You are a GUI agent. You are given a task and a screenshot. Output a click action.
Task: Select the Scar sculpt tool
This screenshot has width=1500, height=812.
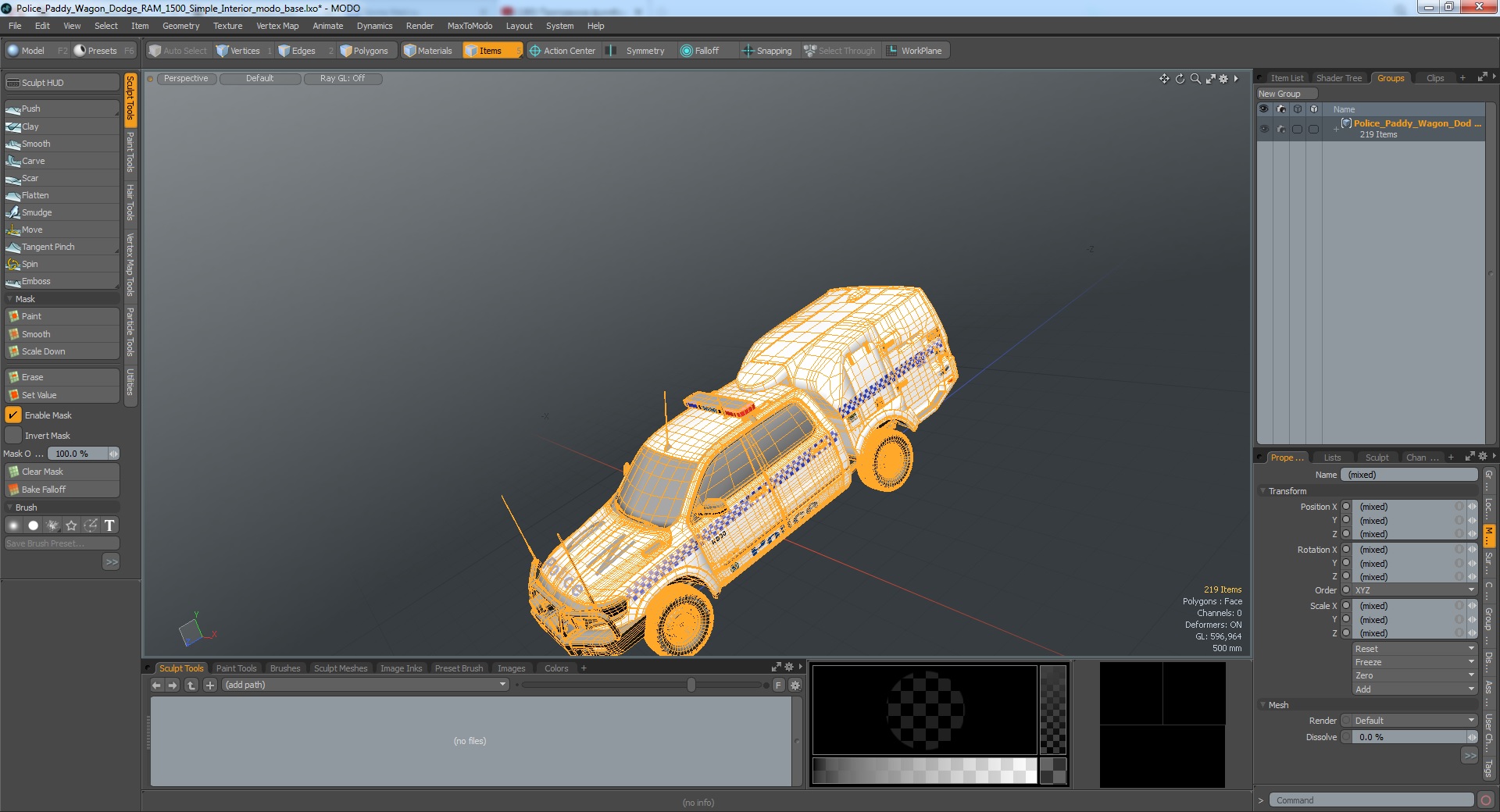[62, 178]
